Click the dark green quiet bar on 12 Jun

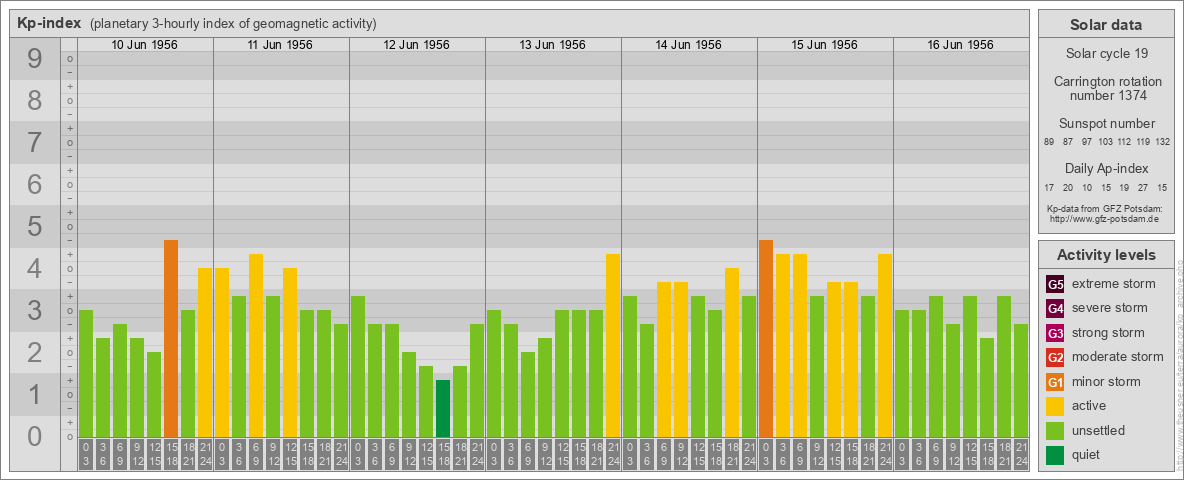[443, 408]
